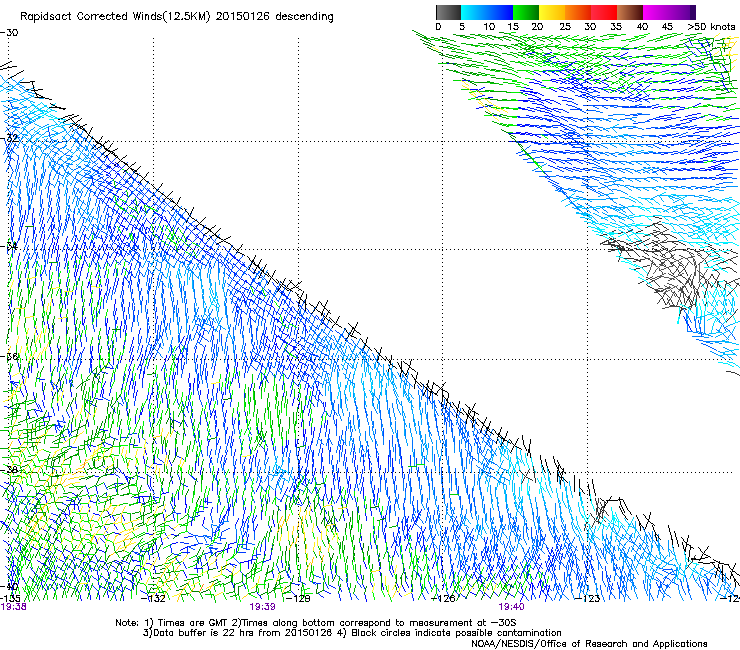
Task: Click the green 15-20 knots color band
Action: pyautogui.click(x=526, y=12)
